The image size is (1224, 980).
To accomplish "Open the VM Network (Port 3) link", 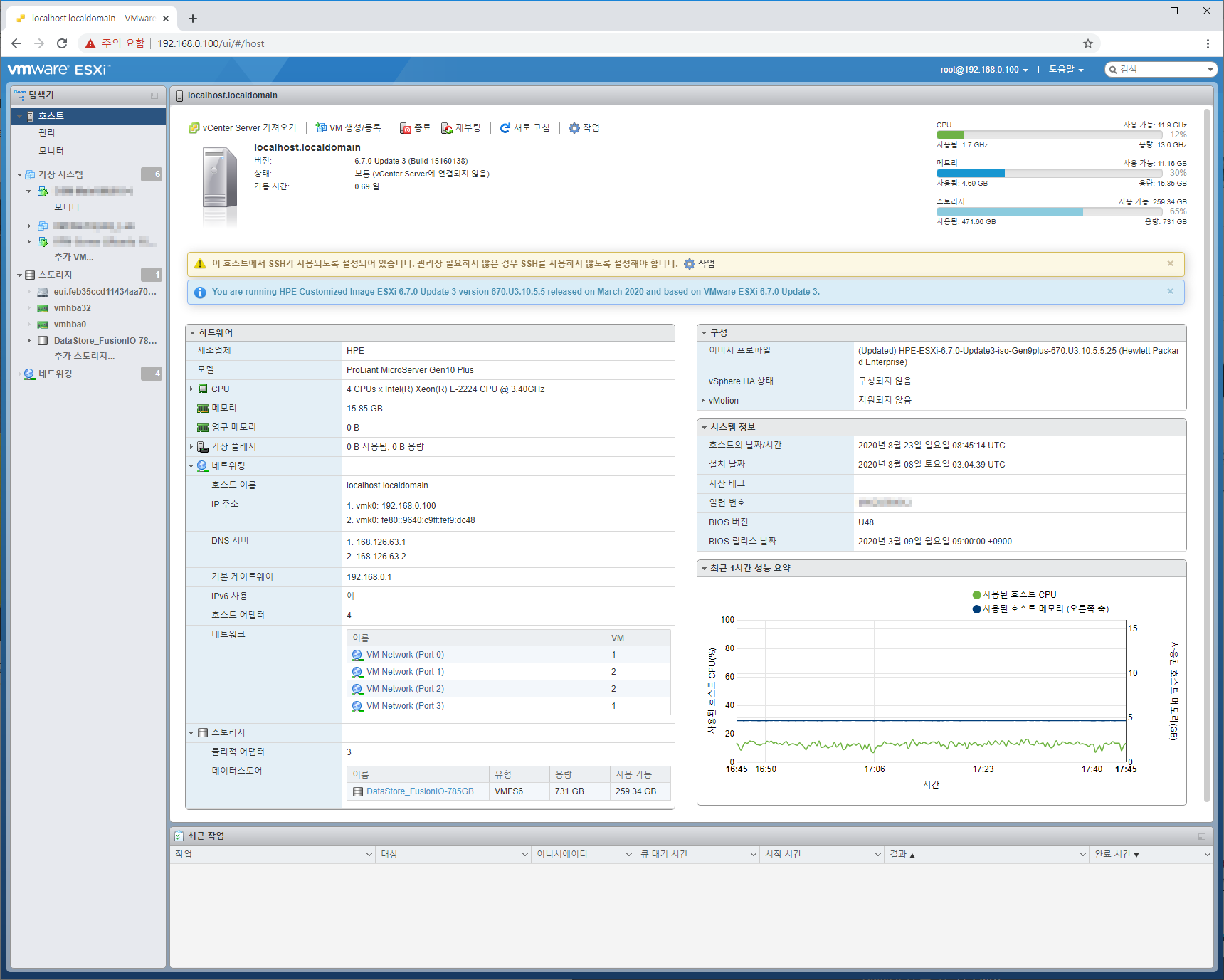I will (x=405, y=706).
